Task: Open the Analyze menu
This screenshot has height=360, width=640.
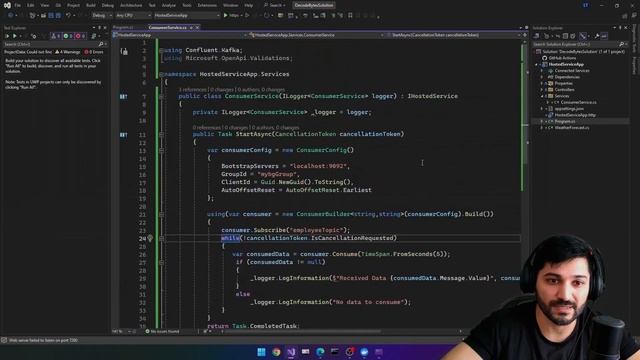Action: click(x=169, y=5)
